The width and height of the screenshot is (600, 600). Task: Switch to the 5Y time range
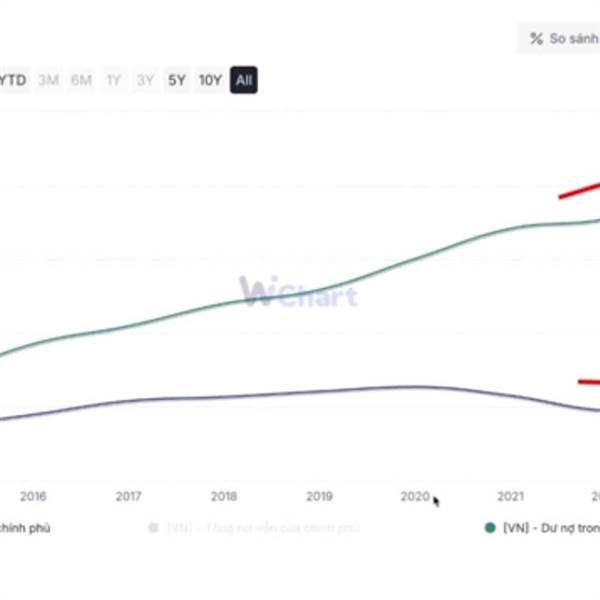[177, 80]
